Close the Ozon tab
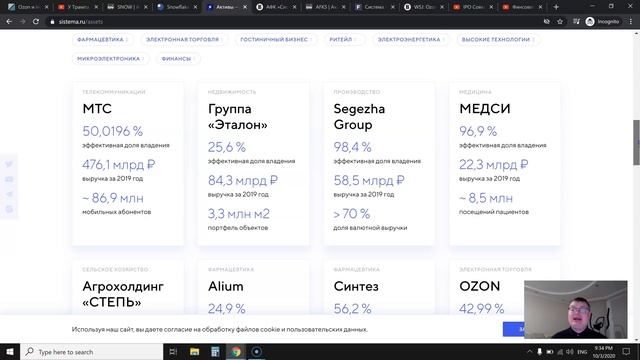 [47, 7]
